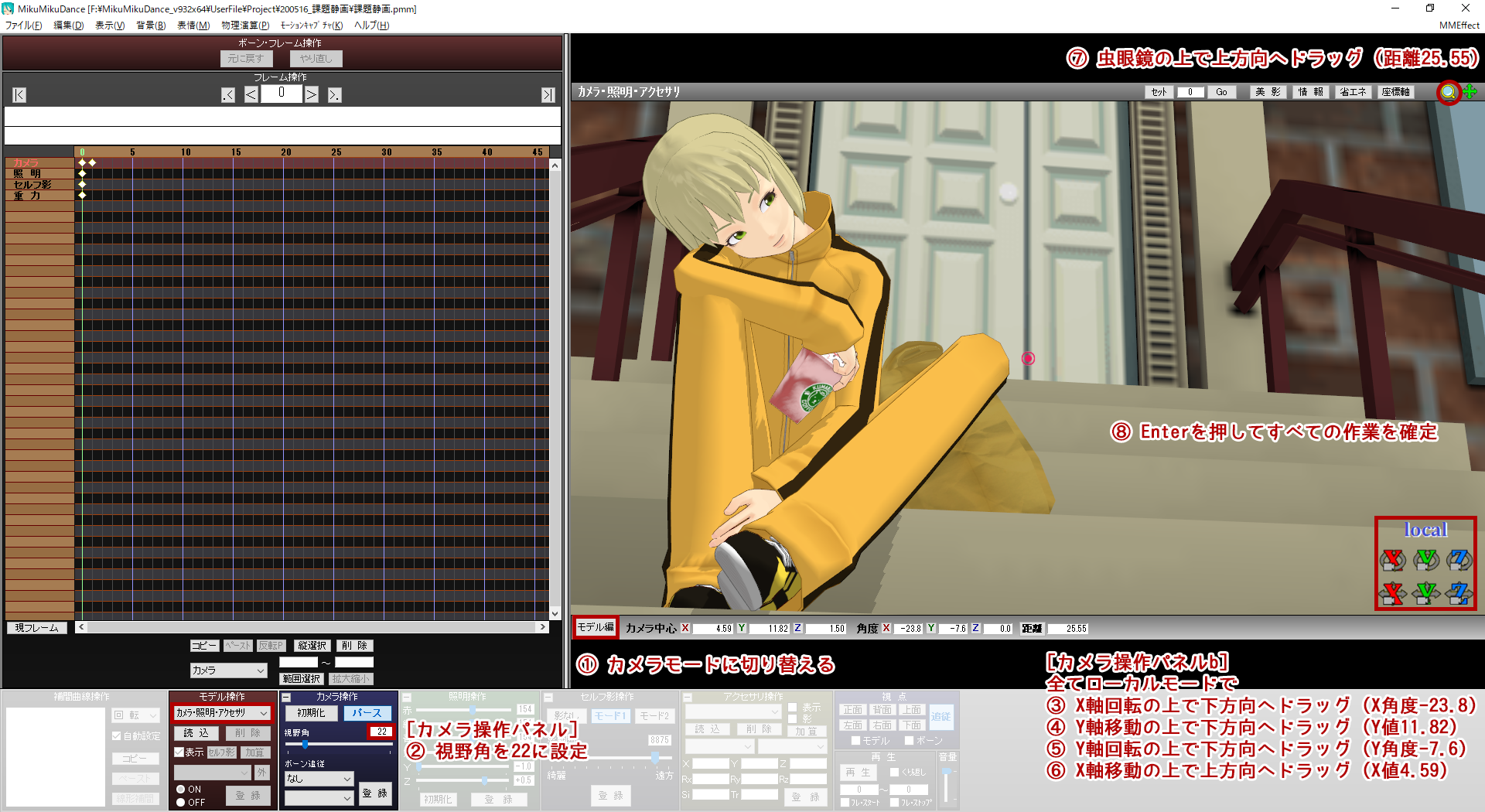
Task: Click the red X-axis camera rotation icon
Action: 1393,559
